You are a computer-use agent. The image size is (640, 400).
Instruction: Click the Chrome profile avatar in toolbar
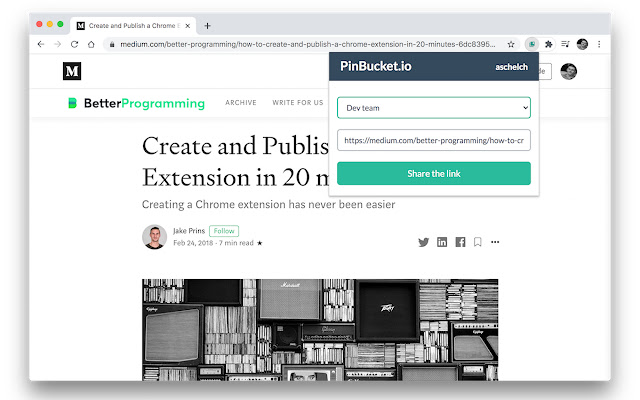tap(582, 44)
